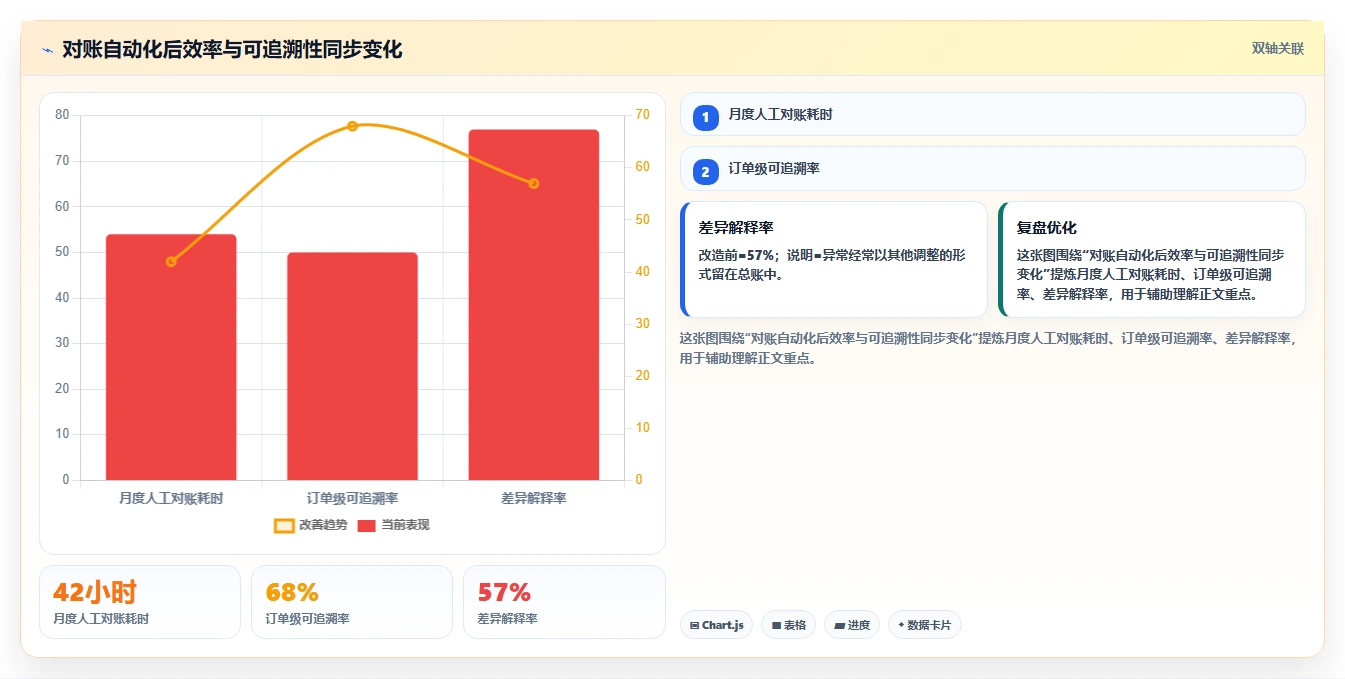Click the icon inside 进度 tag
The image size is (1345, 679).
pos(839,625)
